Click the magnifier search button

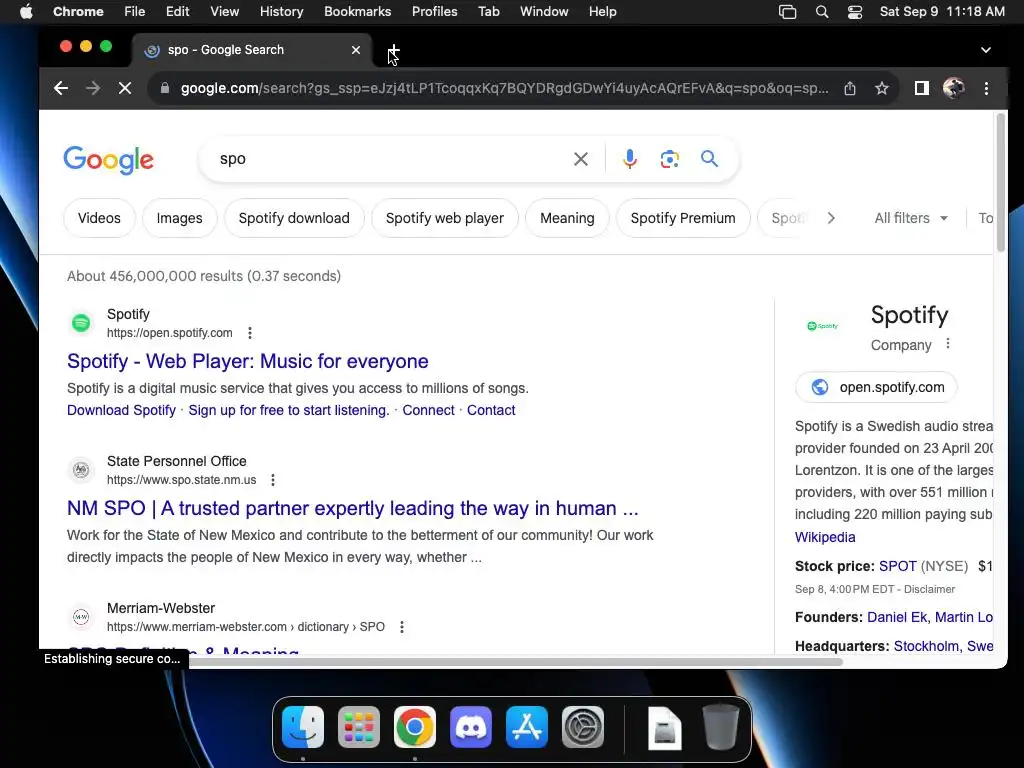coord(709,159)
